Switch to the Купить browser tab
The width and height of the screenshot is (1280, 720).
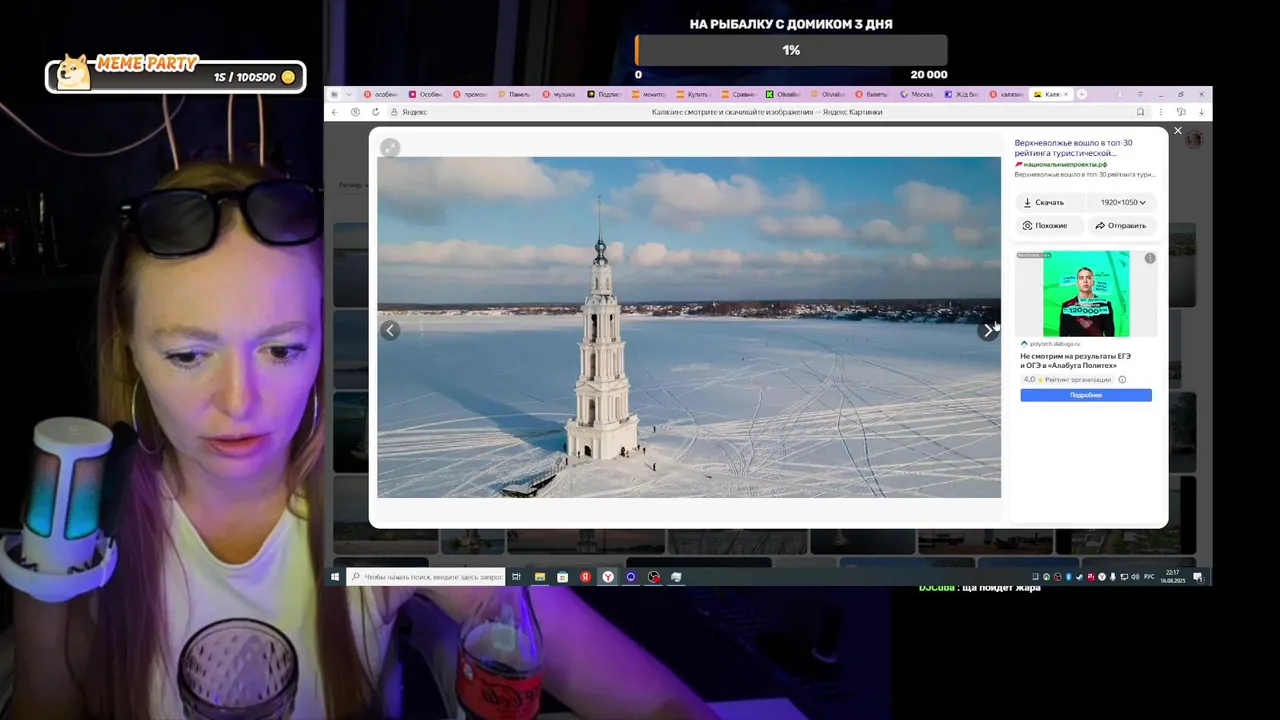coord(693,94)
